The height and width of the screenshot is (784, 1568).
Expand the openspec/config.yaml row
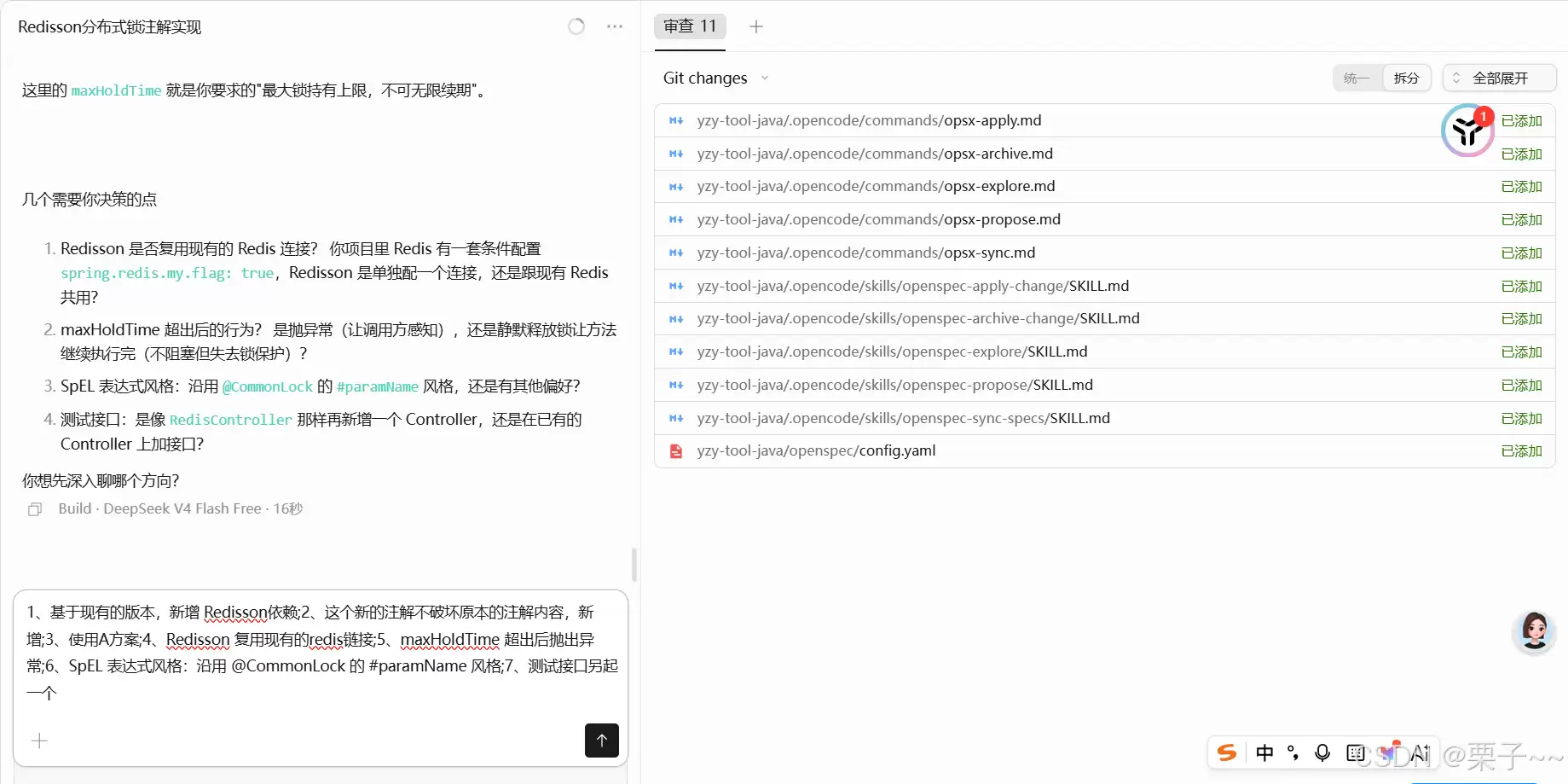[x=1105, y=451]
